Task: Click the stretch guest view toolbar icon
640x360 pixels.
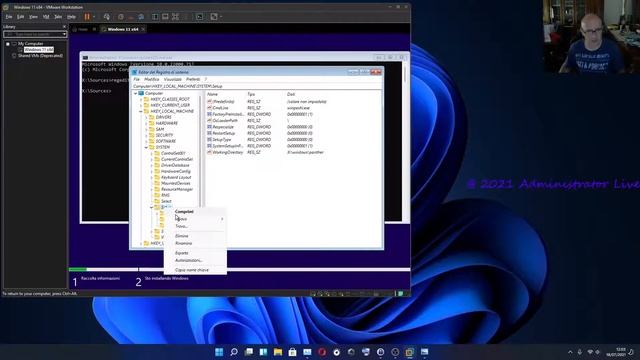Action: pos(214,17)
